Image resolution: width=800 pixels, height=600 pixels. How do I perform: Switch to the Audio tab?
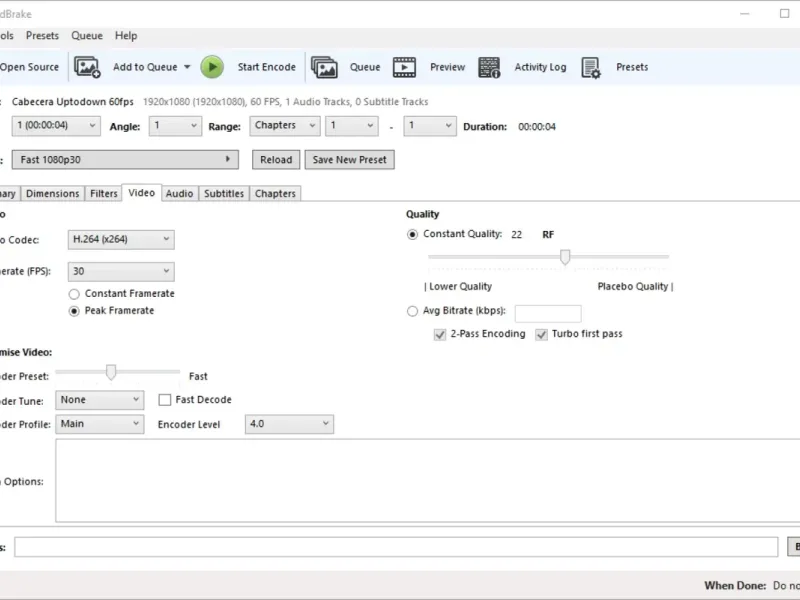(180, 194)
